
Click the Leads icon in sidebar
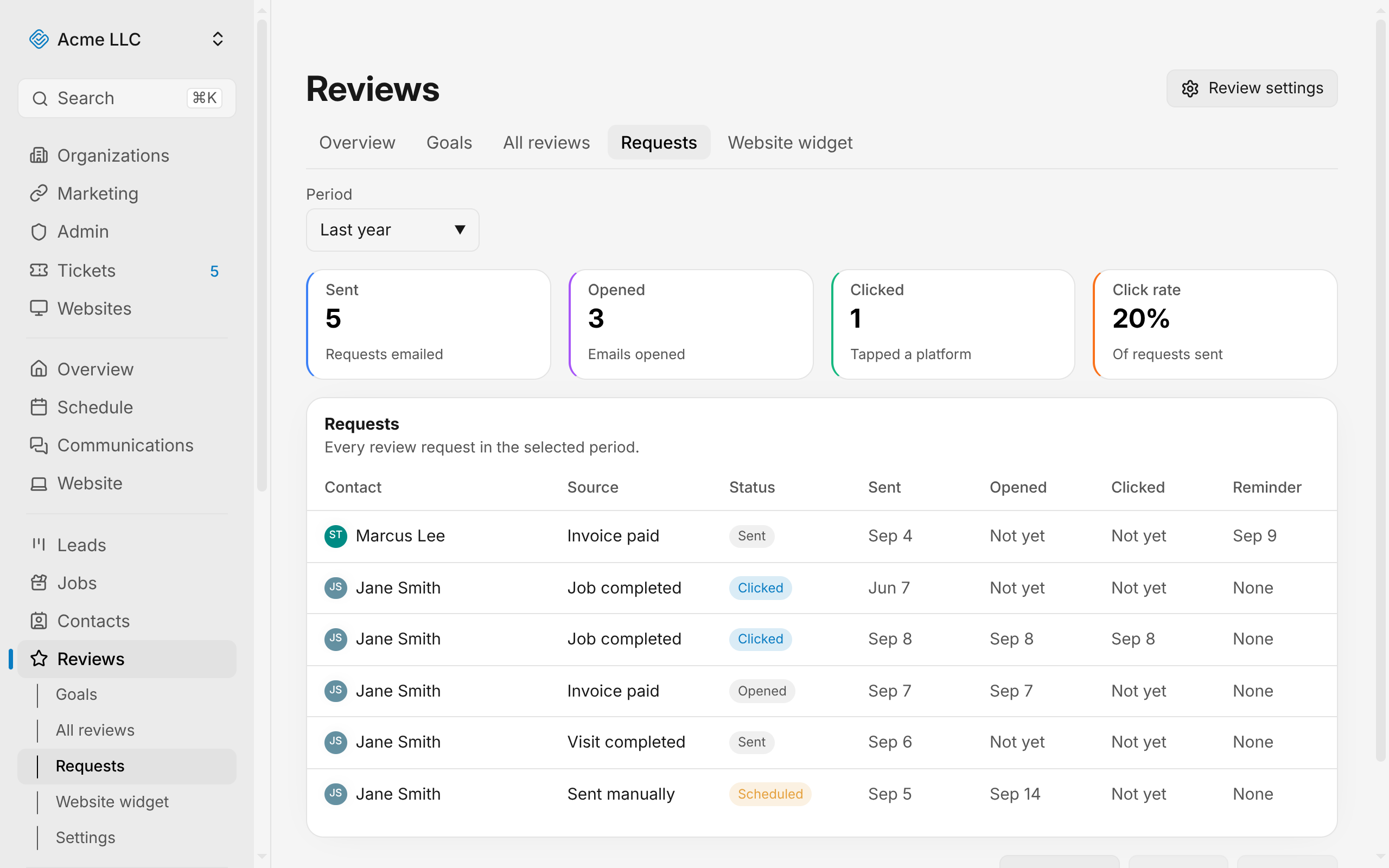coord(39,544)
